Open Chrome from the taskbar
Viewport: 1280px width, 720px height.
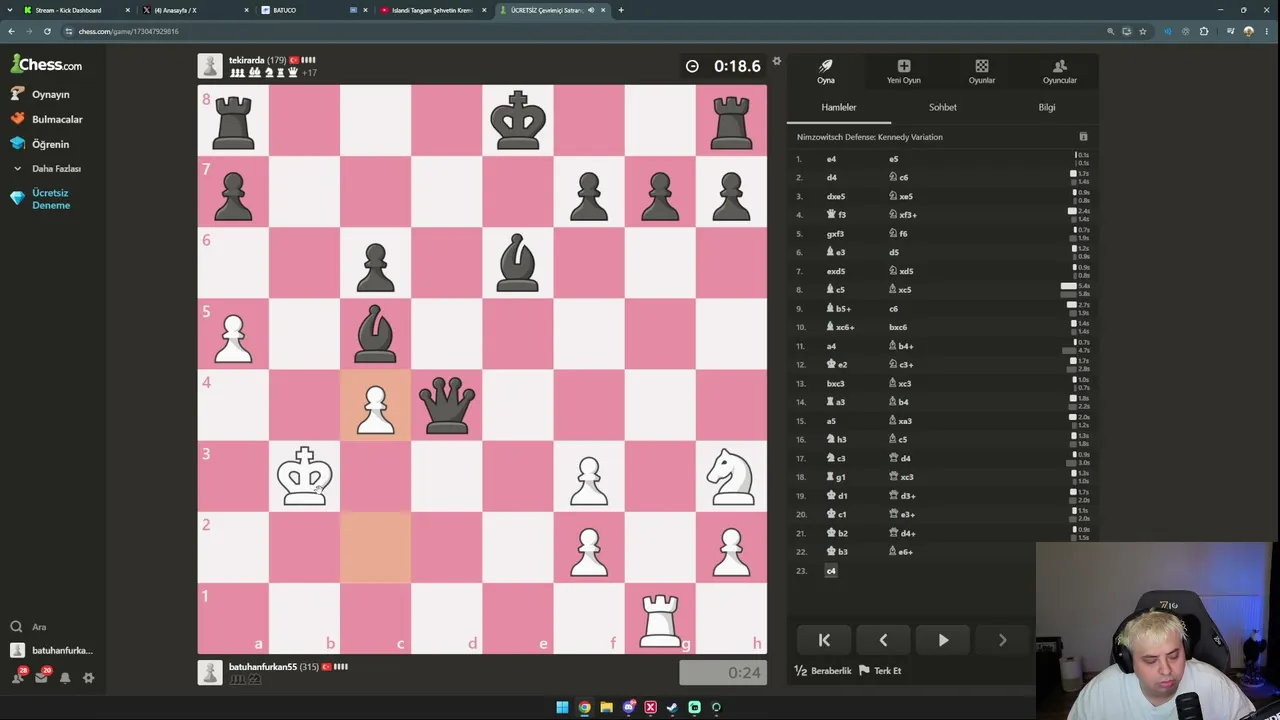coord(584,708)
